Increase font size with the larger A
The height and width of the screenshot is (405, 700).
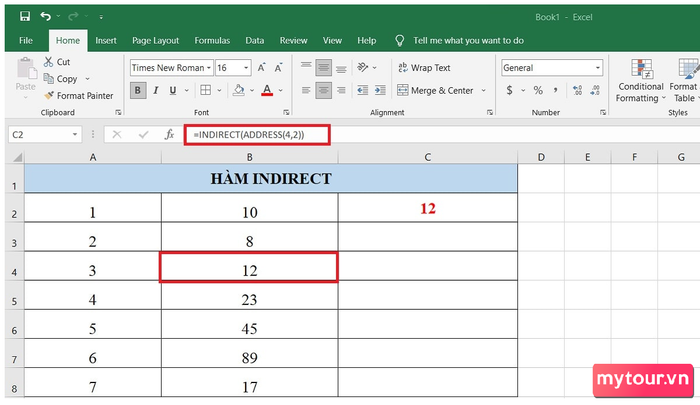point(262,68)
